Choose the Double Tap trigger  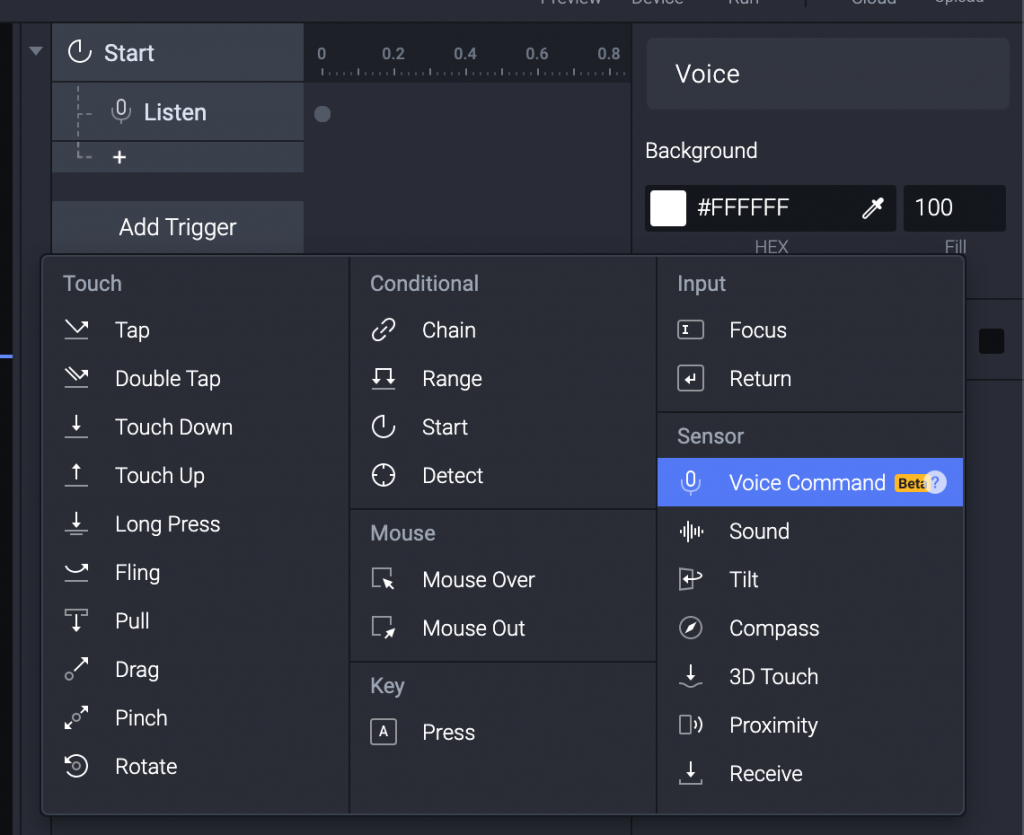pyautogui.click(x=167, y=379)
